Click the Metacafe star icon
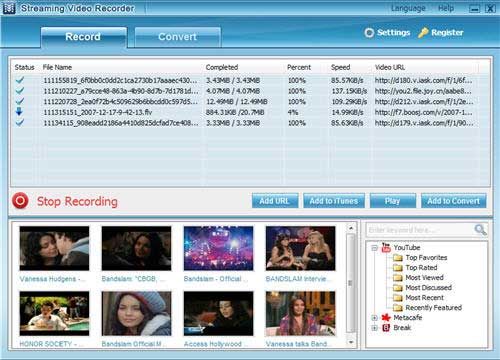500x360 pixels. click(x=386, y=317)
